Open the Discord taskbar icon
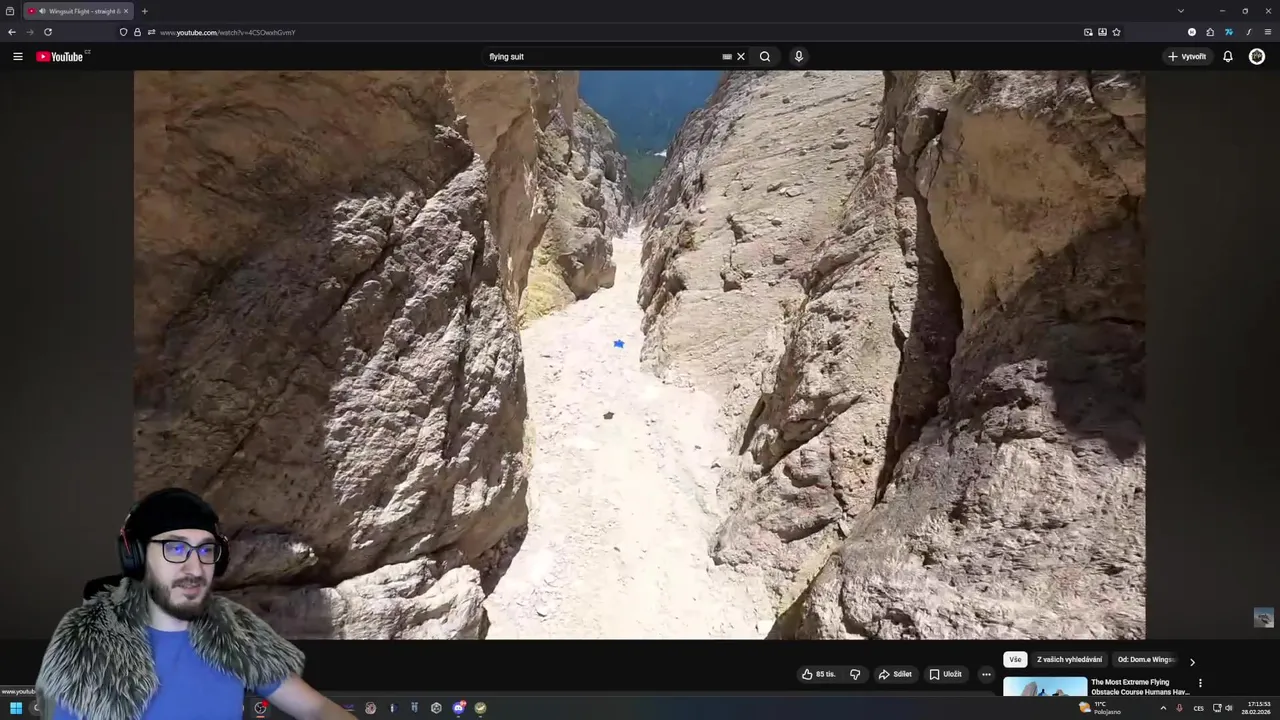 click(x=458, y=708)
